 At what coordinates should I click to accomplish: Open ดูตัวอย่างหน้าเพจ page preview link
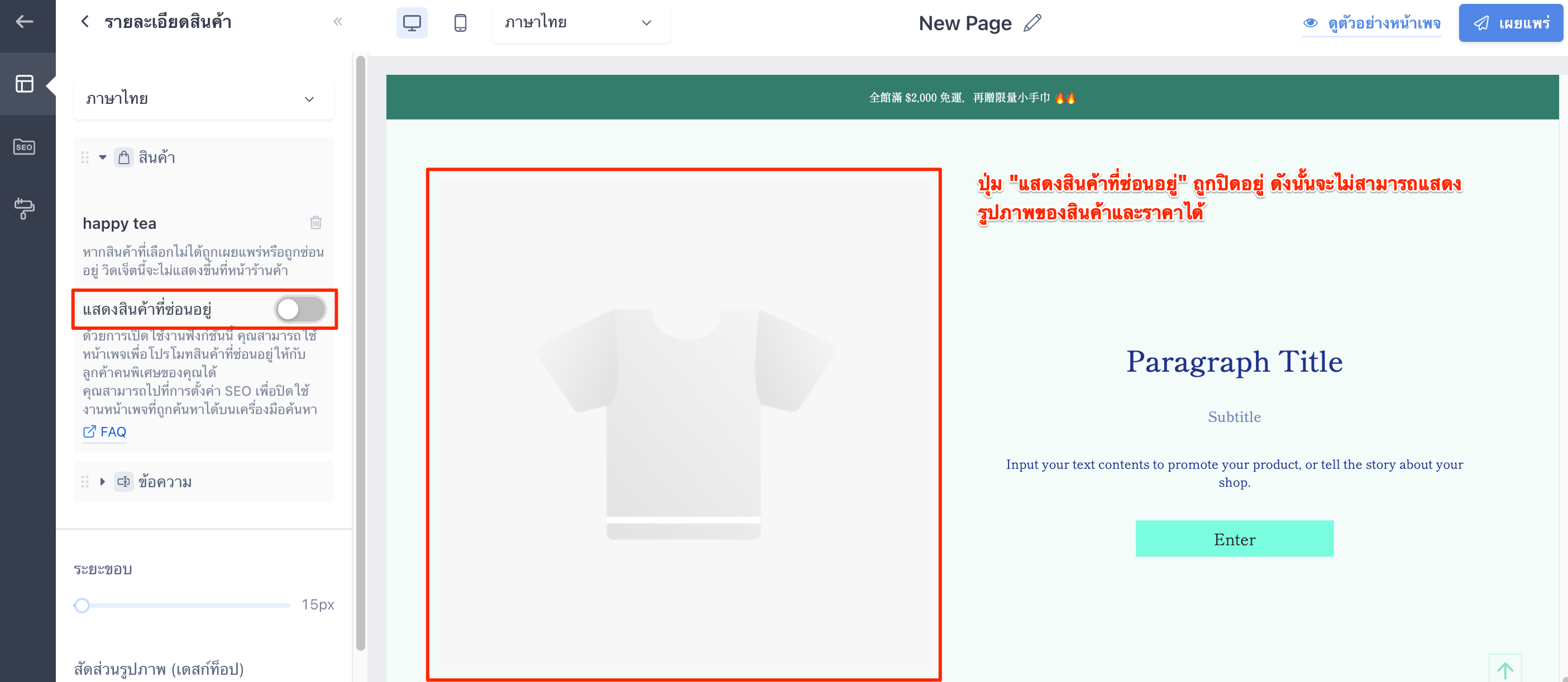pyautogui.click(x=1371, y=23)
